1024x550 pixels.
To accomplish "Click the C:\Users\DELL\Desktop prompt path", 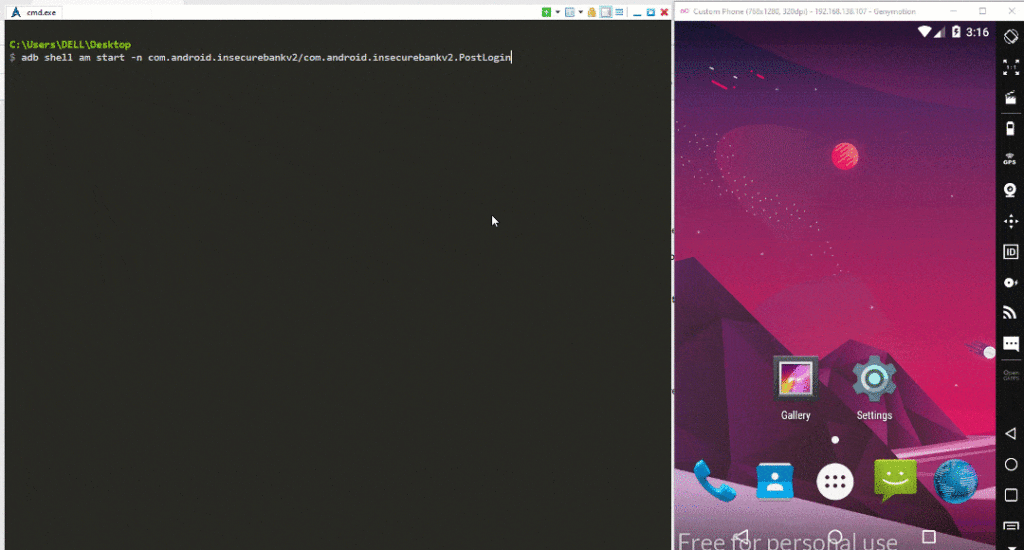I will pyautogui.click(x=70, y=44).
